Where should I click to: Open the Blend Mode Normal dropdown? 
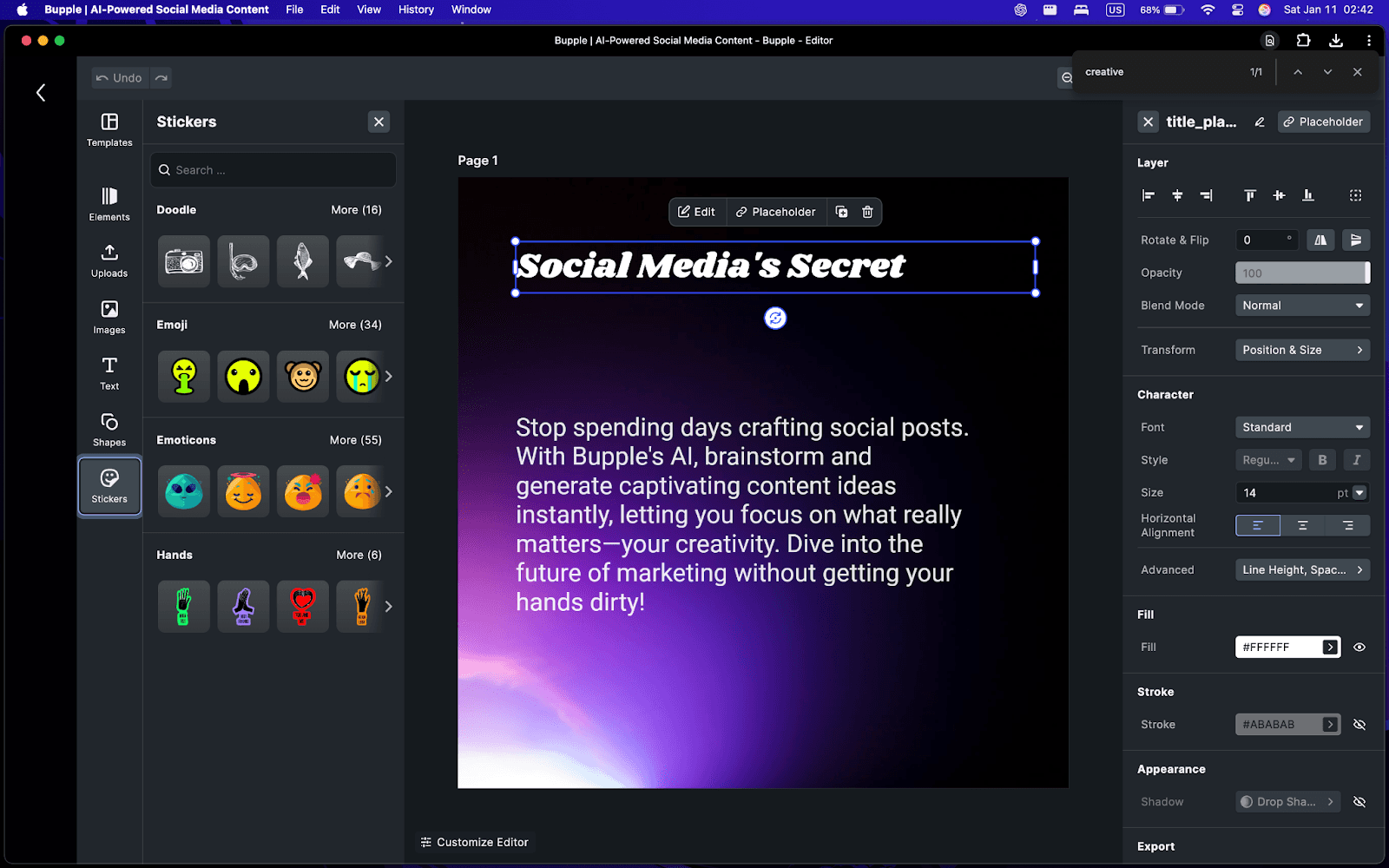pos(1303,306)
